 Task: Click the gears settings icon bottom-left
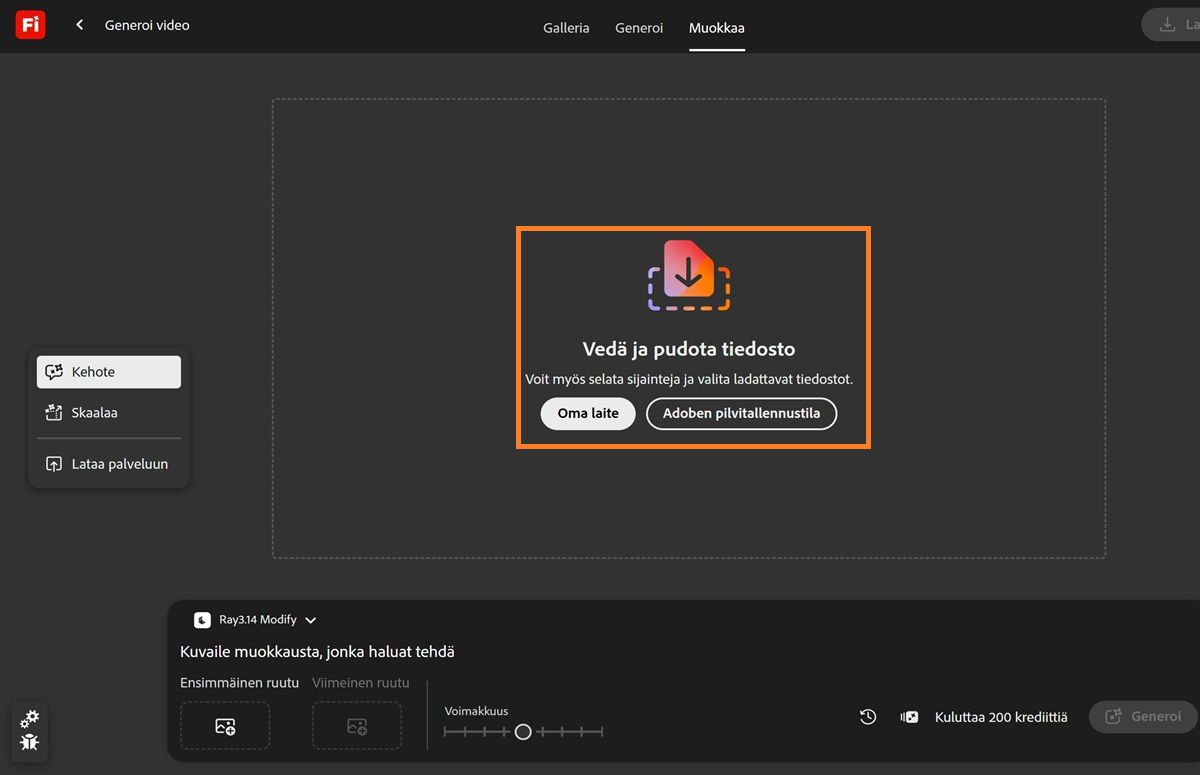click(30, 719)
